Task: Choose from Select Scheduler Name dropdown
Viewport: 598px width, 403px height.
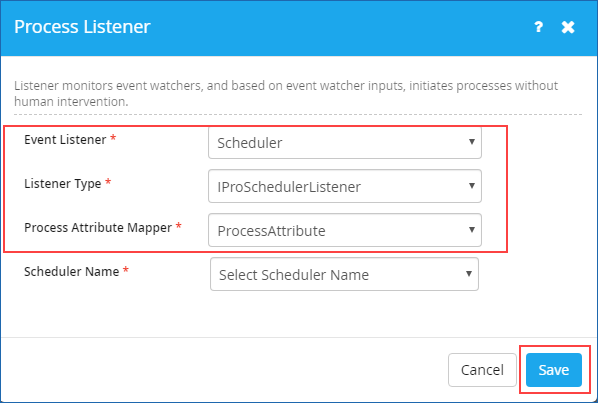Action: point(344,274)
